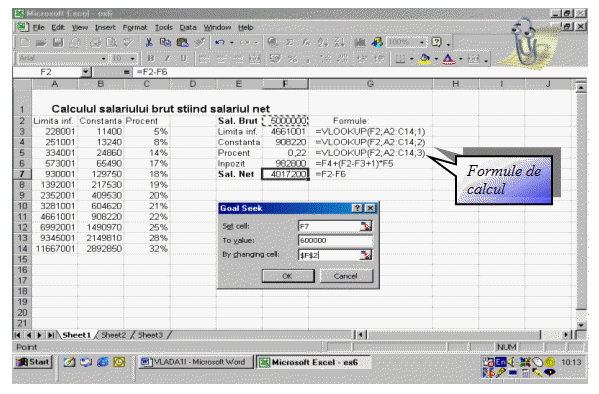Click the Set cell range collapse icon
Screen dimensions: 599x394
point(366,226)
